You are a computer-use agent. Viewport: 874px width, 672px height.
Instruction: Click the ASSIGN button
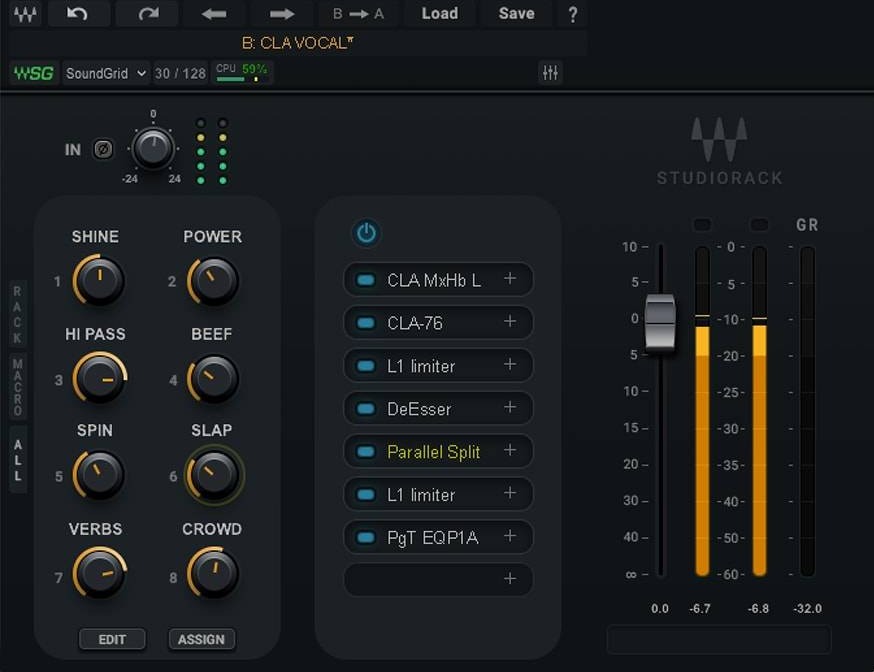click(x=201, y=639)
